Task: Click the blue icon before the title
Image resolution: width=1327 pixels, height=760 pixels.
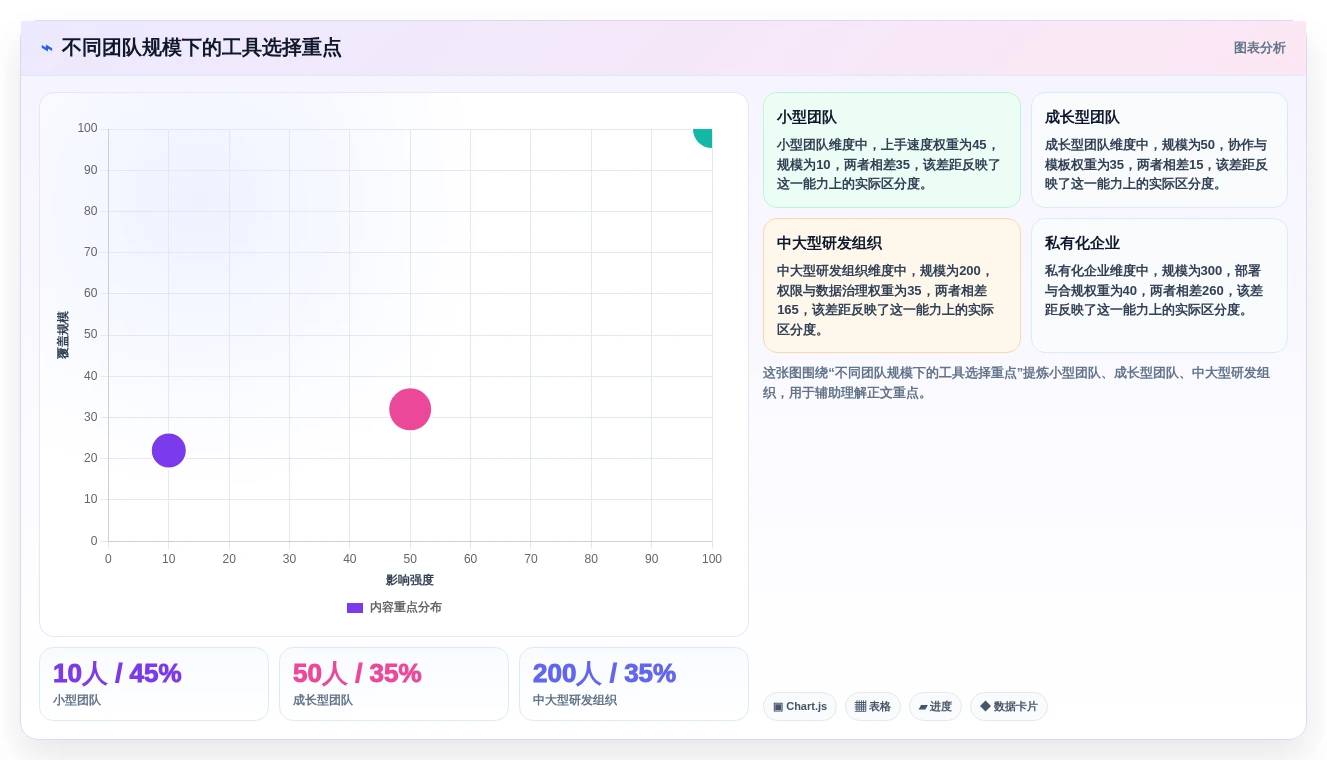Action: (x=47, y=48)
